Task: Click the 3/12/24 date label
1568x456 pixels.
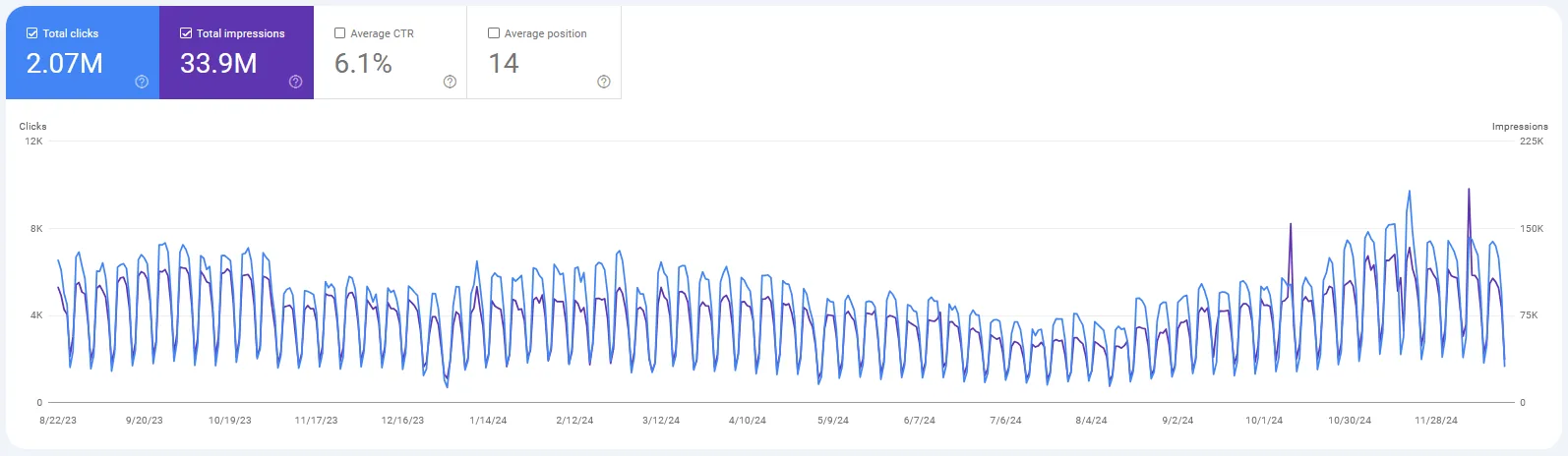Action: [x=661, y=421]
